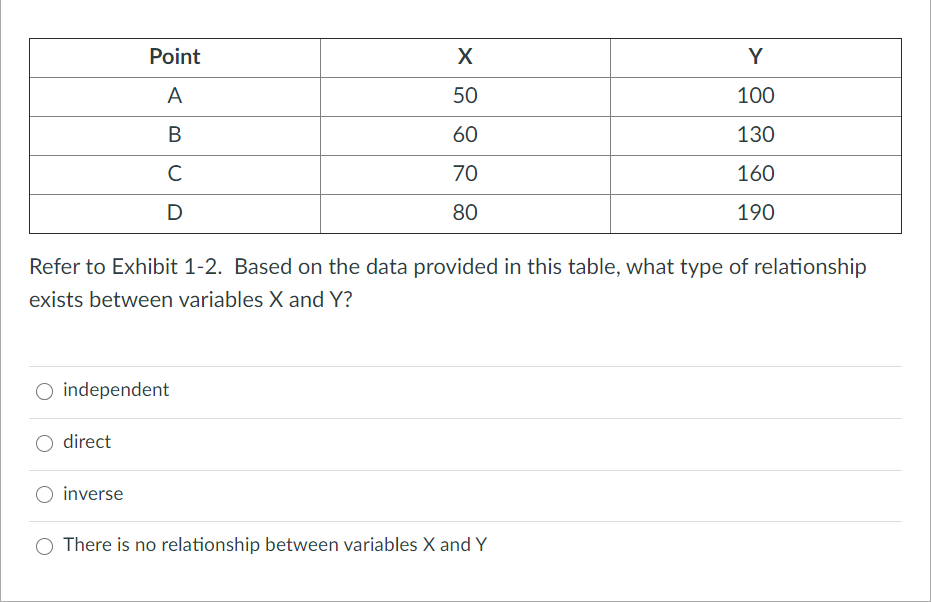Viewport: 932px width, 602px height.
Task: Click the X column header
Action: tap(464, 57)
